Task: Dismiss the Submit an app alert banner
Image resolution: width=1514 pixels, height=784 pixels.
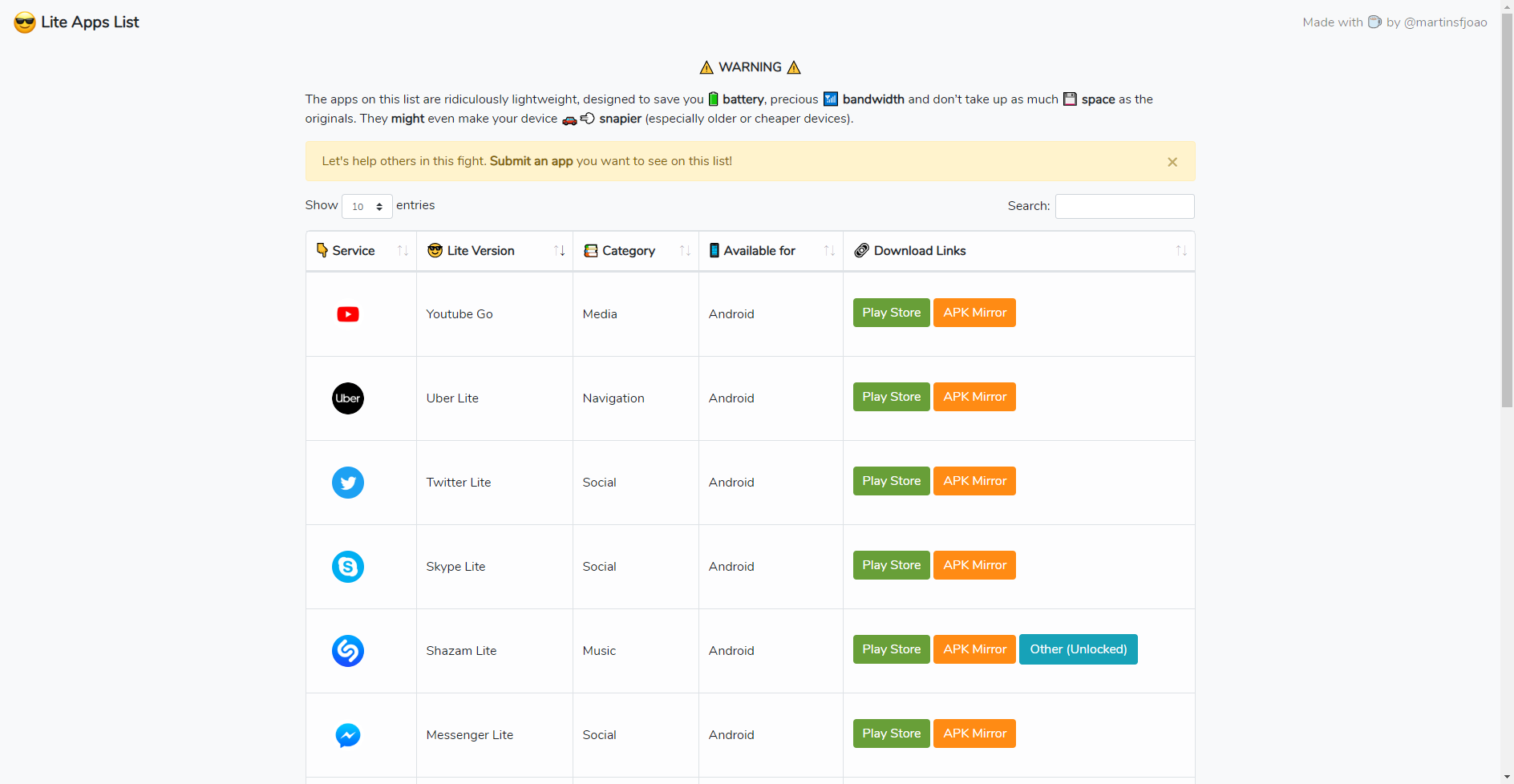Action: [x=1172, y=162]
